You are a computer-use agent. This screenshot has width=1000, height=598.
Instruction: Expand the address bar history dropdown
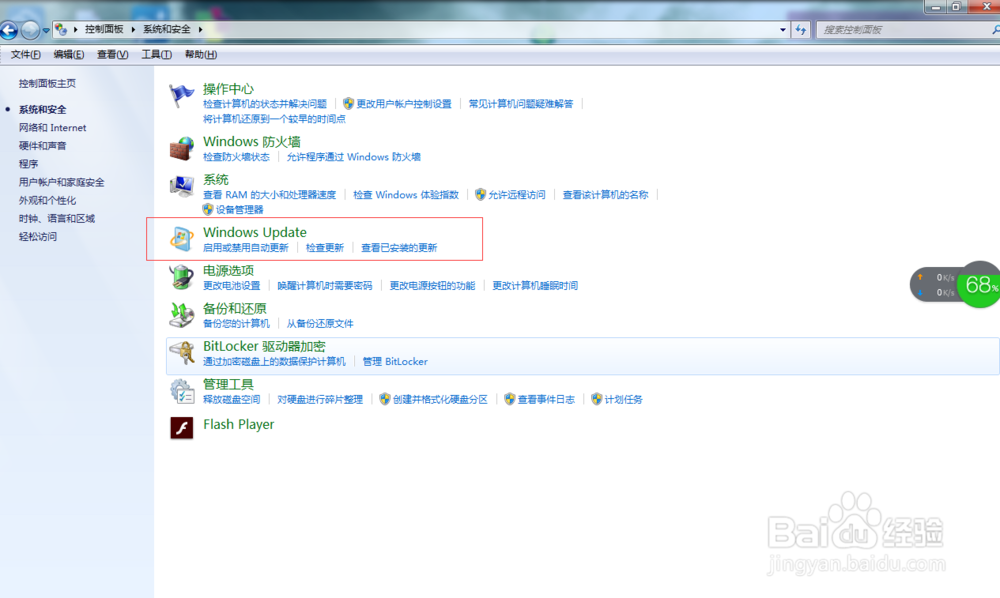click(x=783, y=29)
